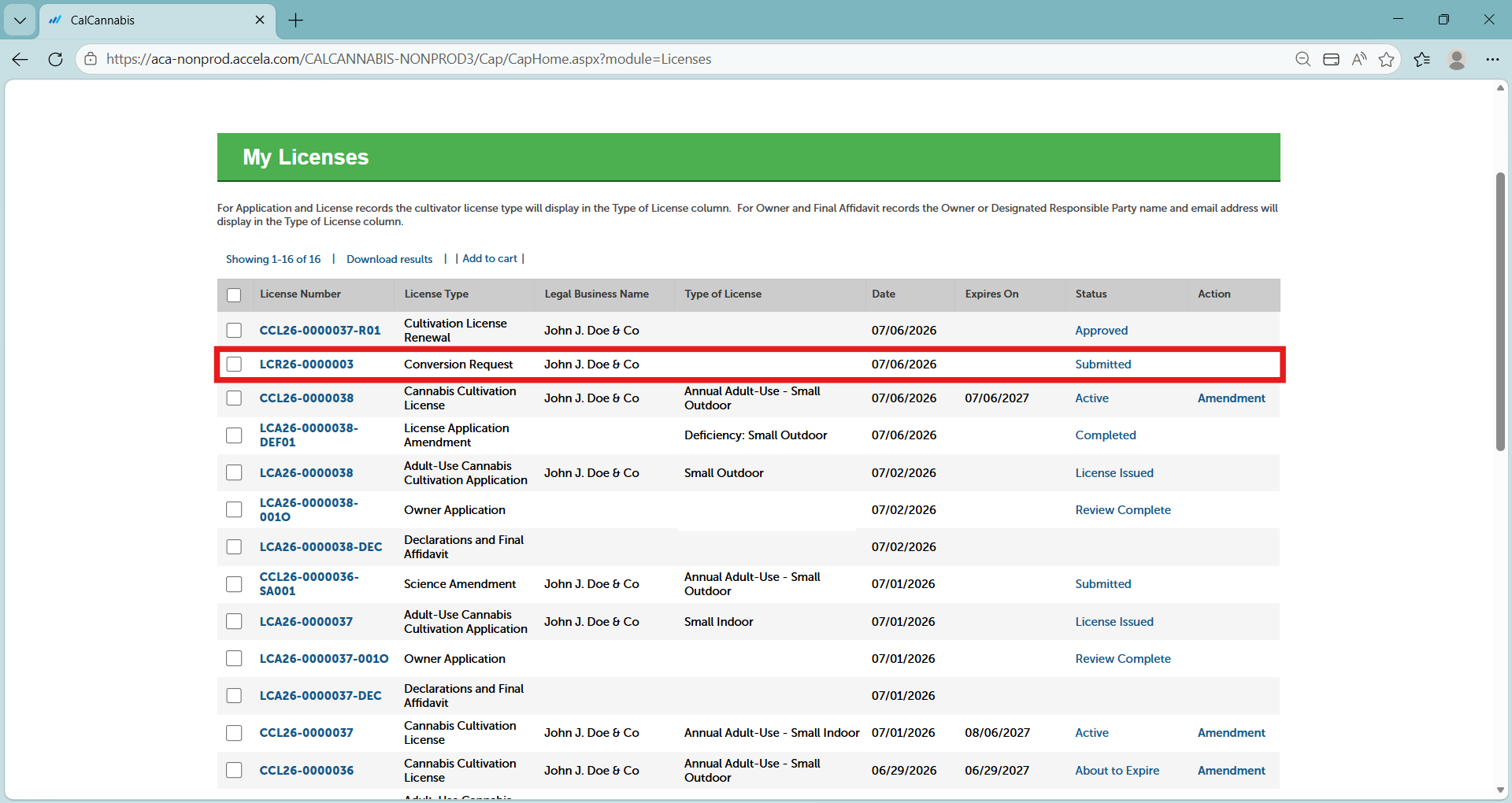Check the box for CCL26-0000038
The image size is (1512, 803).
point(234,398)
